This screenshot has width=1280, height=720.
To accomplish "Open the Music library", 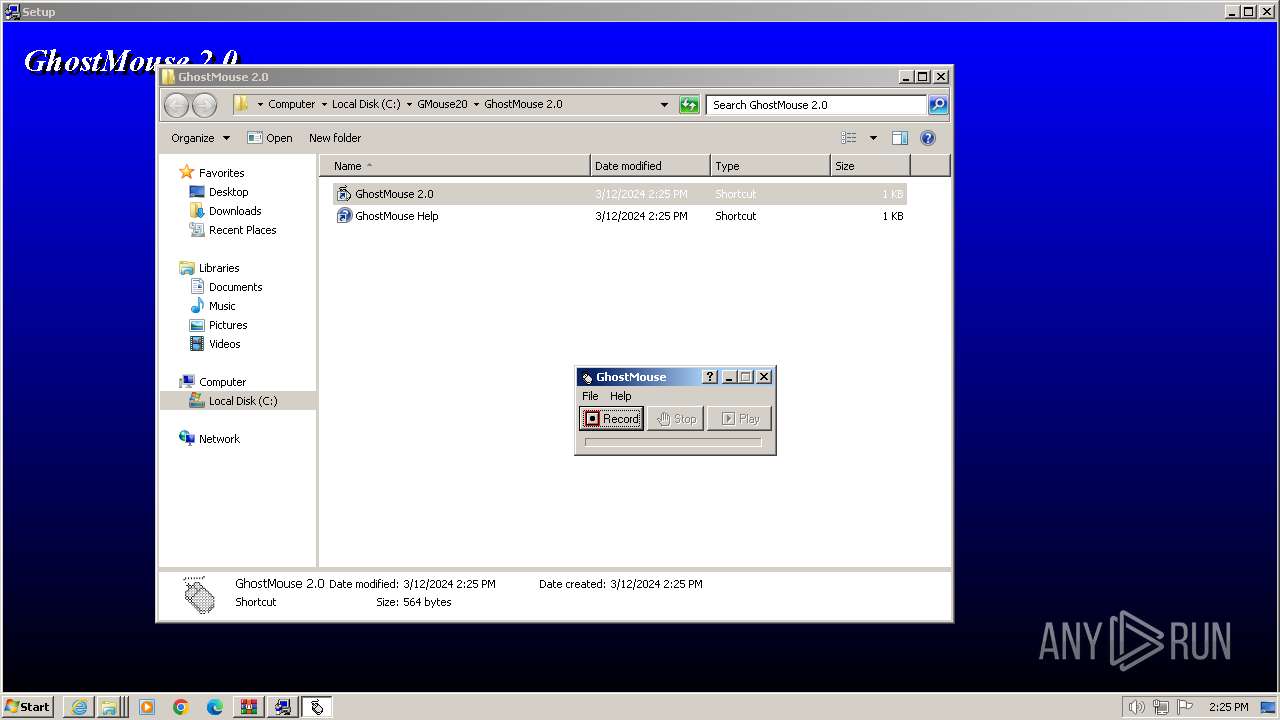I will point(222,306).
